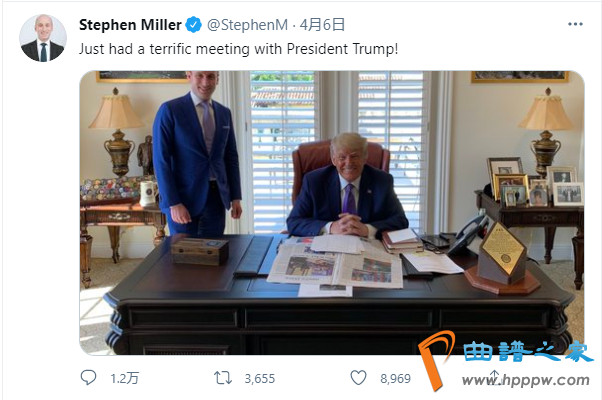Image resolution: width=602 pixels, height=400 pixels.
Task: Click the Stephen Miller display name
Action: pos(129,24)
